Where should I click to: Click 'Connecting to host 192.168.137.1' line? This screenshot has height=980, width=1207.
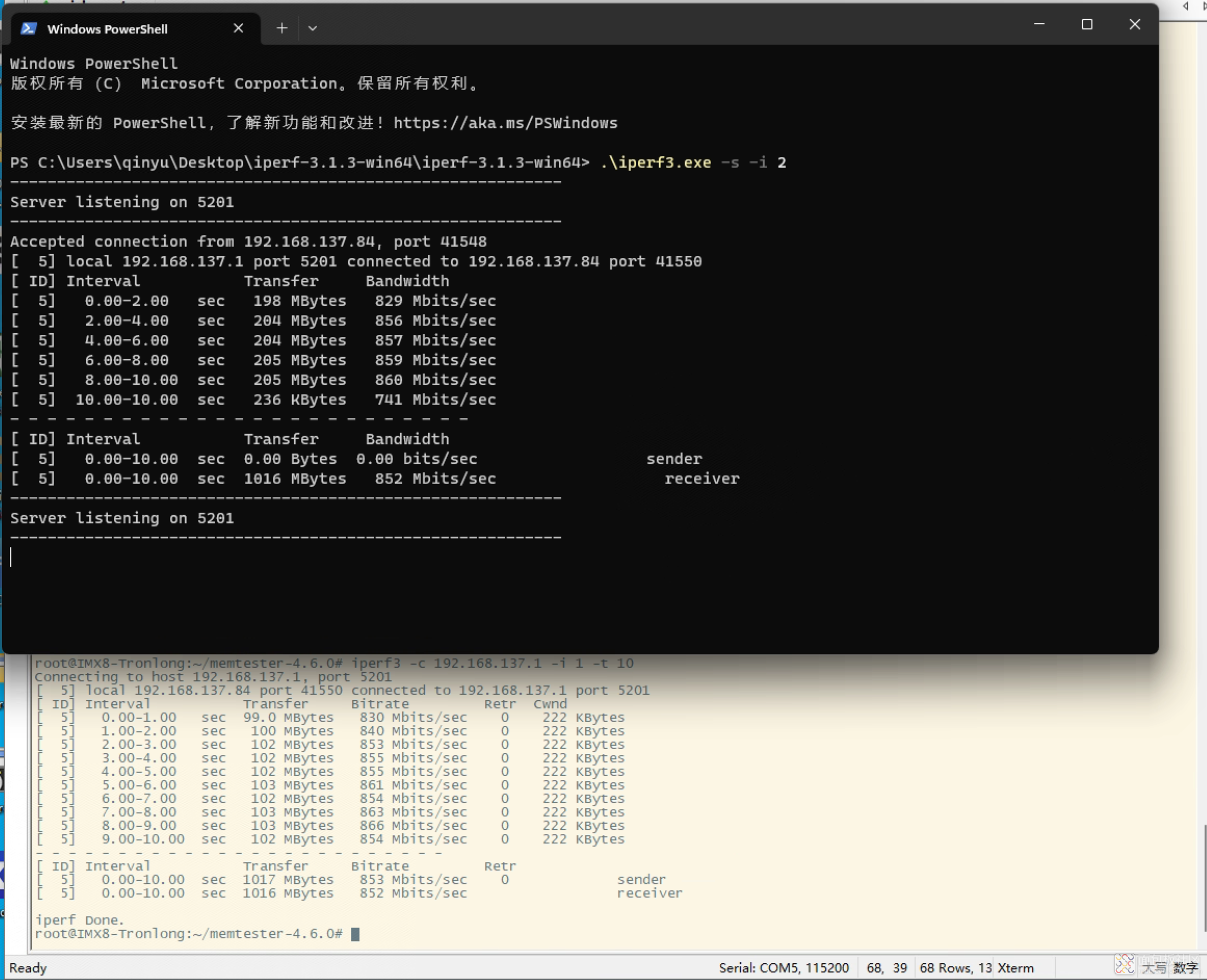(x=213, y=676)
